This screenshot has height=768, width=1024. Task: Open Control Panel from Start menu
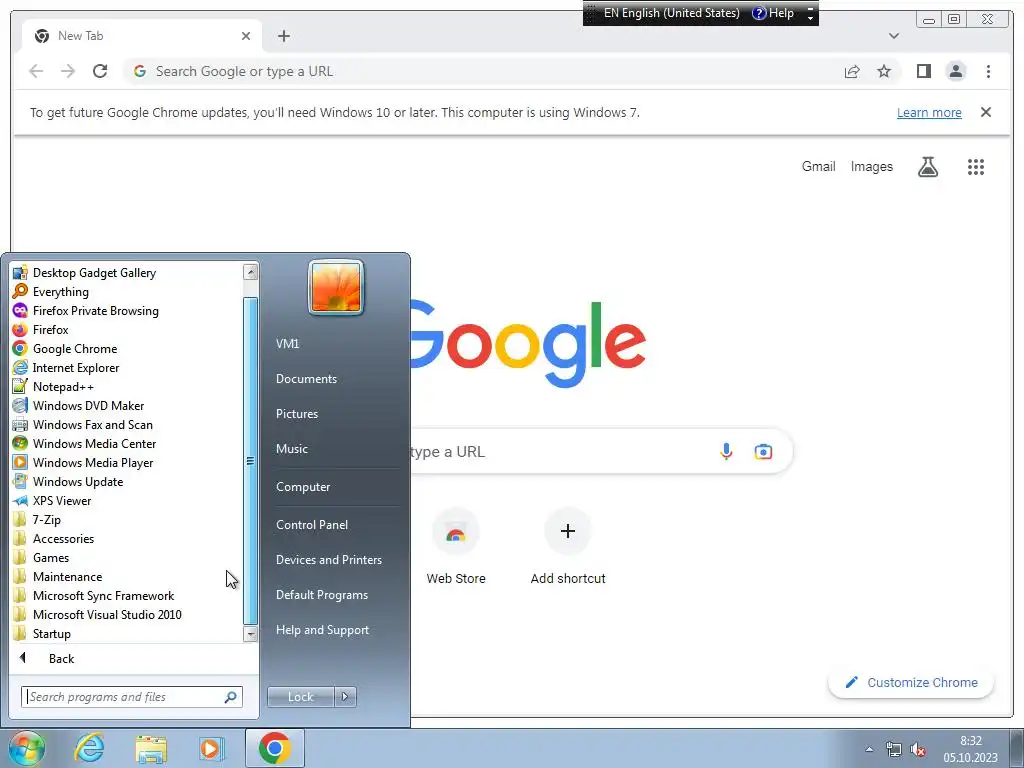point(312,524)
